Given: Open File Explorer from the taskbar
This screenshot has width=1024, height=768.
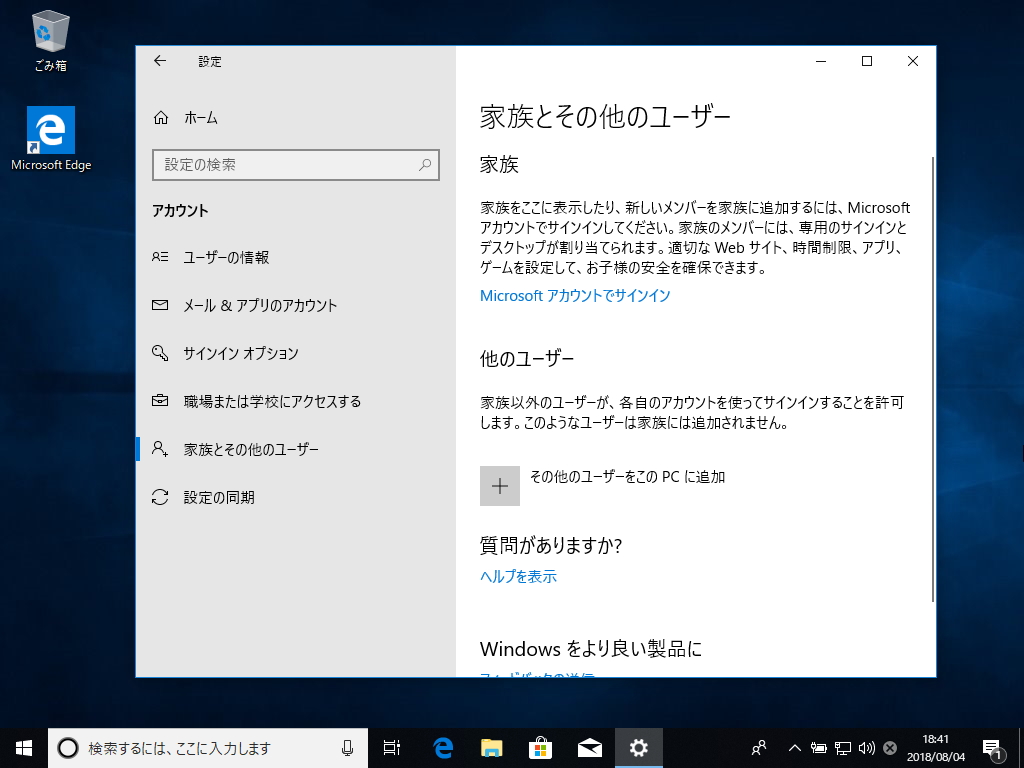Looking at the screenshot, I should pos(490,747).
